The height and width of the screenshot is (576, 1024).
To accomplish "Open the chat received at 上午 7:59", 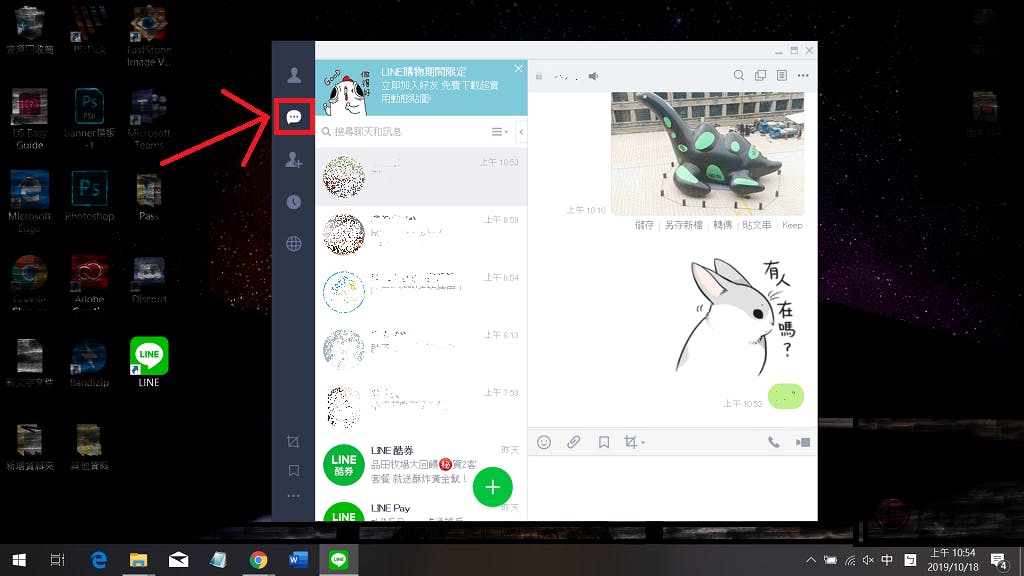I will 421,406.
